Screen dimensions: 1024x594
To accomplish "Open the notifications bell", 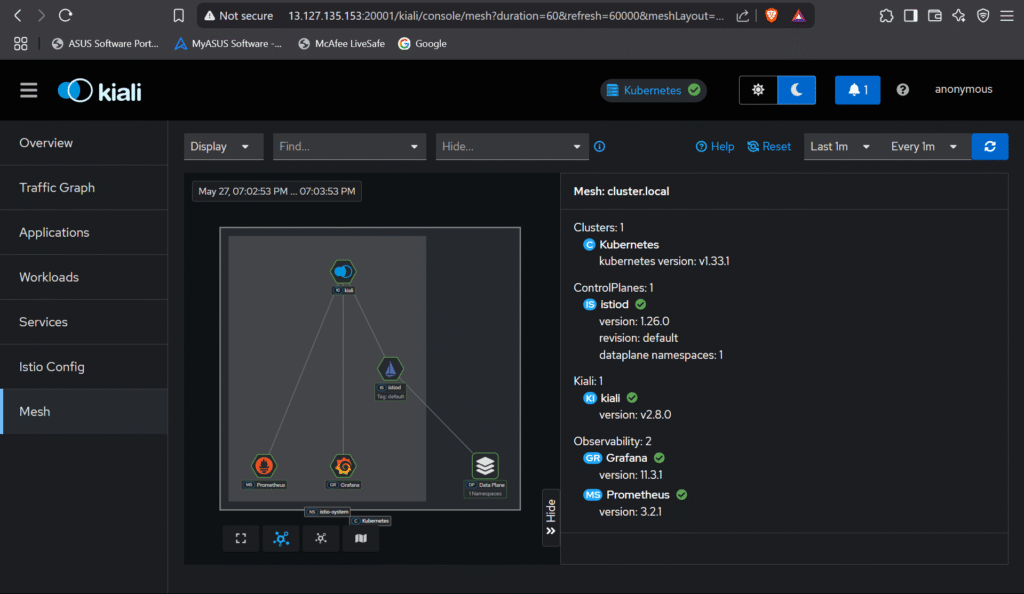I will coord(857,90).
